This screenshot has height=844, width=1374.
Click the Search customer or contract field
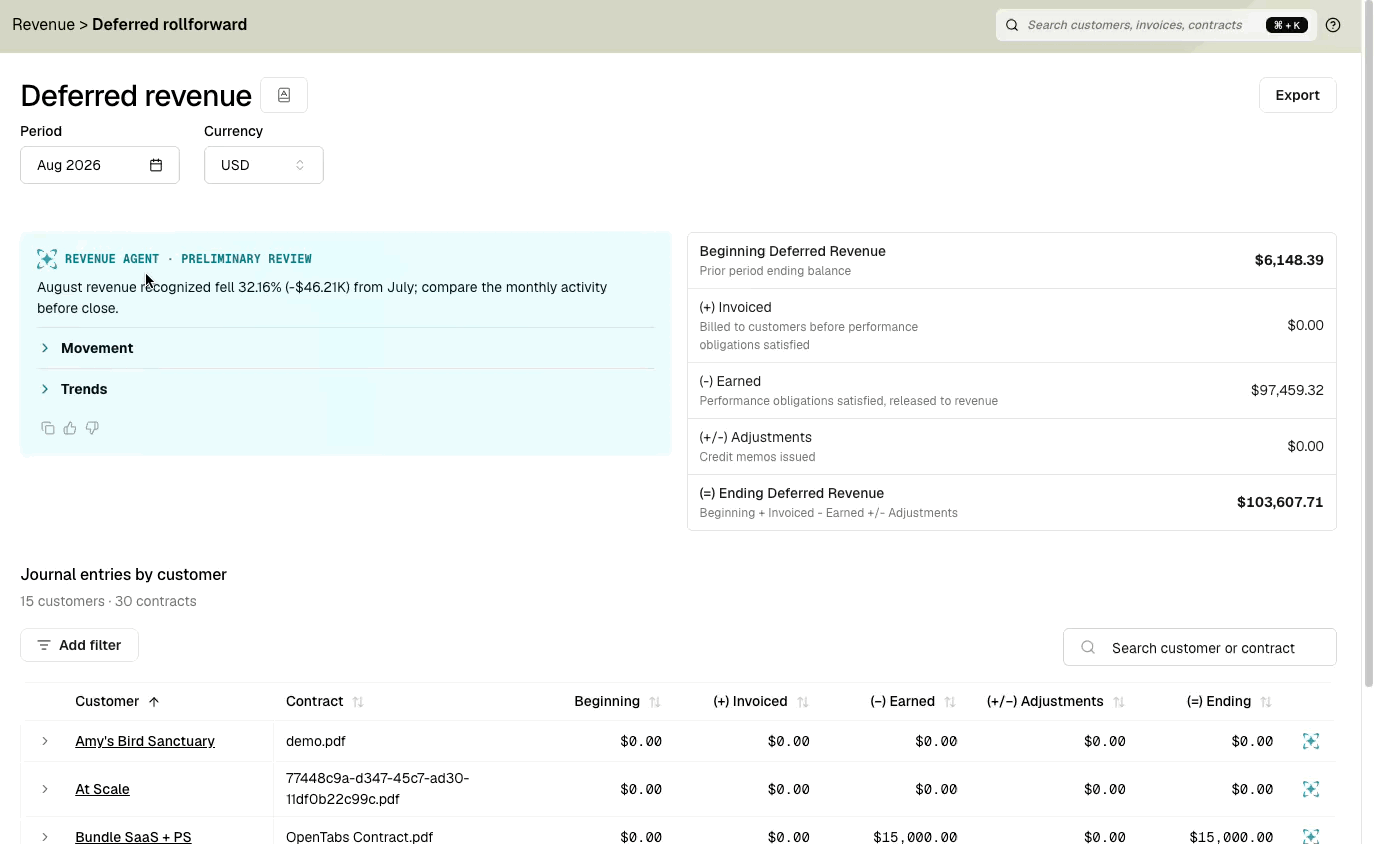(x=1200, y=647)
